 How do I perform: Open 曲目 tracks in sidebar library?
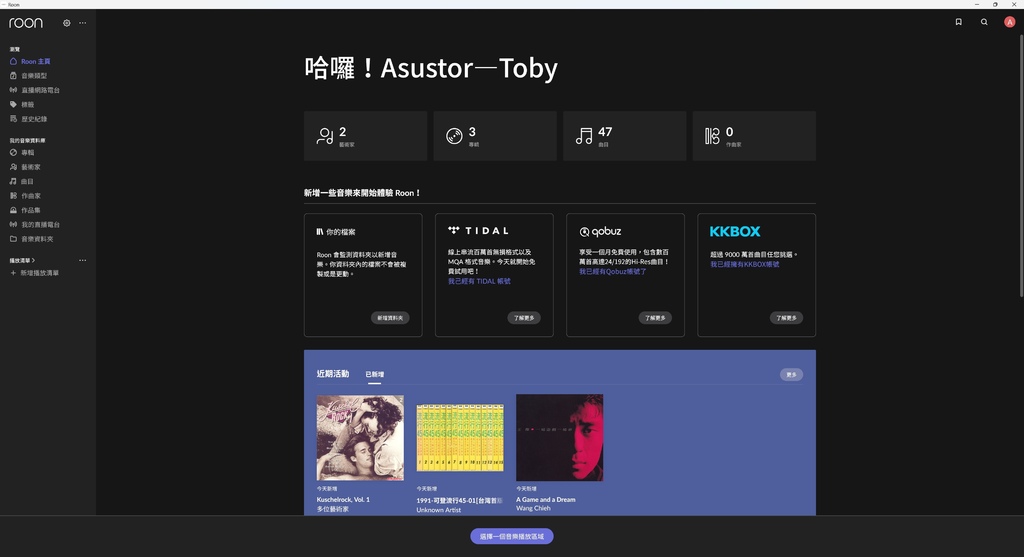click(x=27, y=182)
